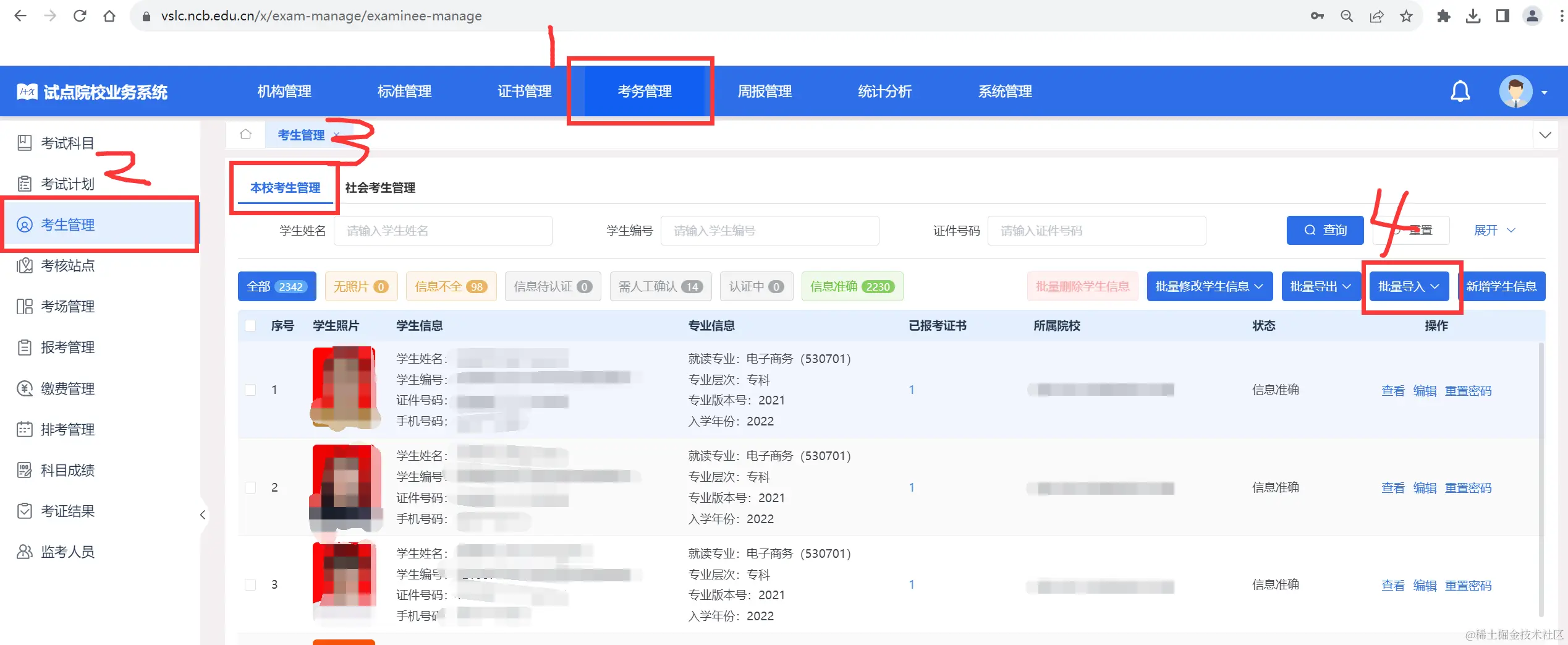1568x645 pixels.
Task: Bookmark this page with the star icon
Action: click(x=1406, y=16)
